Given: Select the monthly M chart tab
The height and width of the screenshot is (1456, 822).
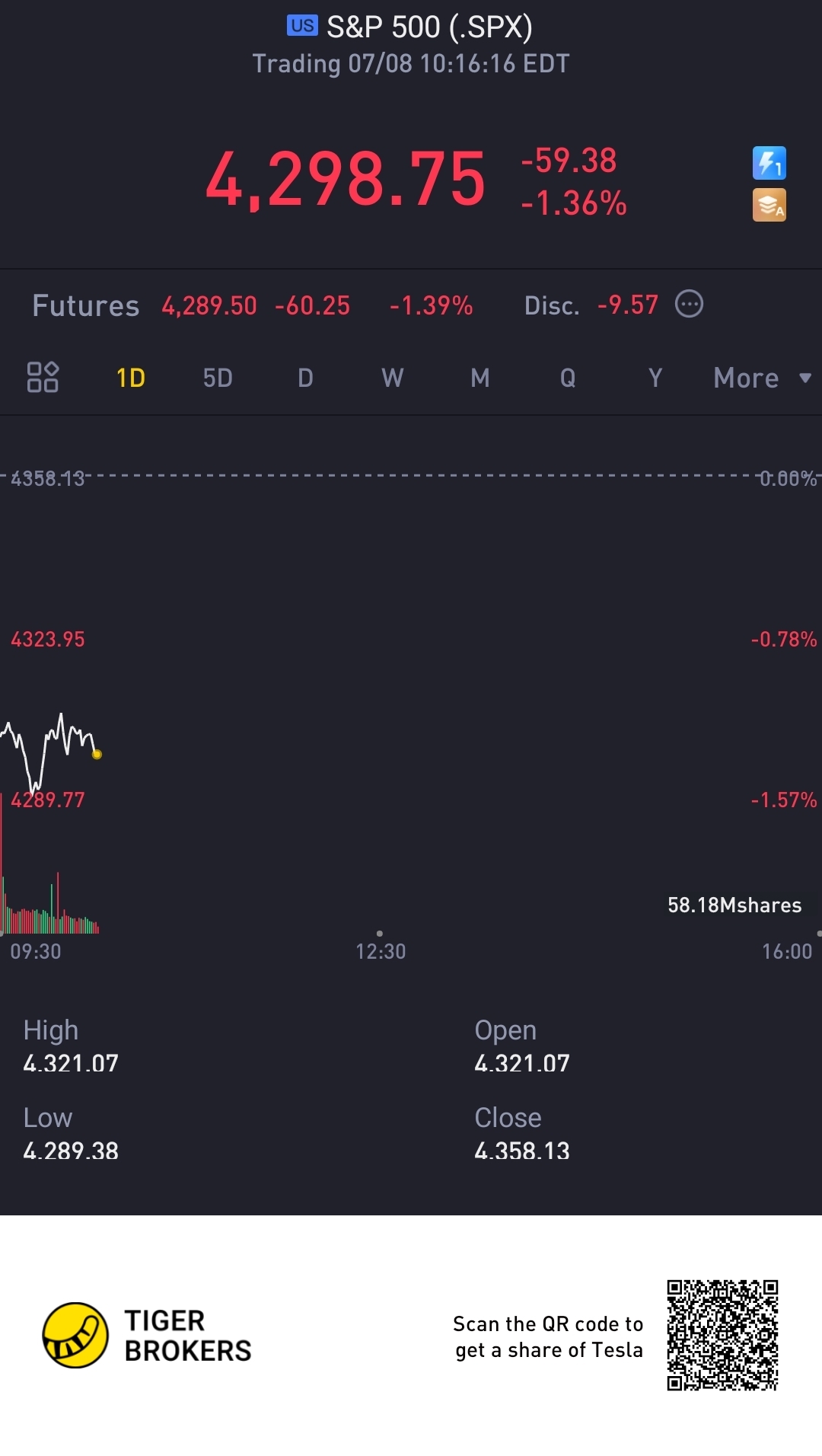Looking at the screenshot, I should [480, 378].
